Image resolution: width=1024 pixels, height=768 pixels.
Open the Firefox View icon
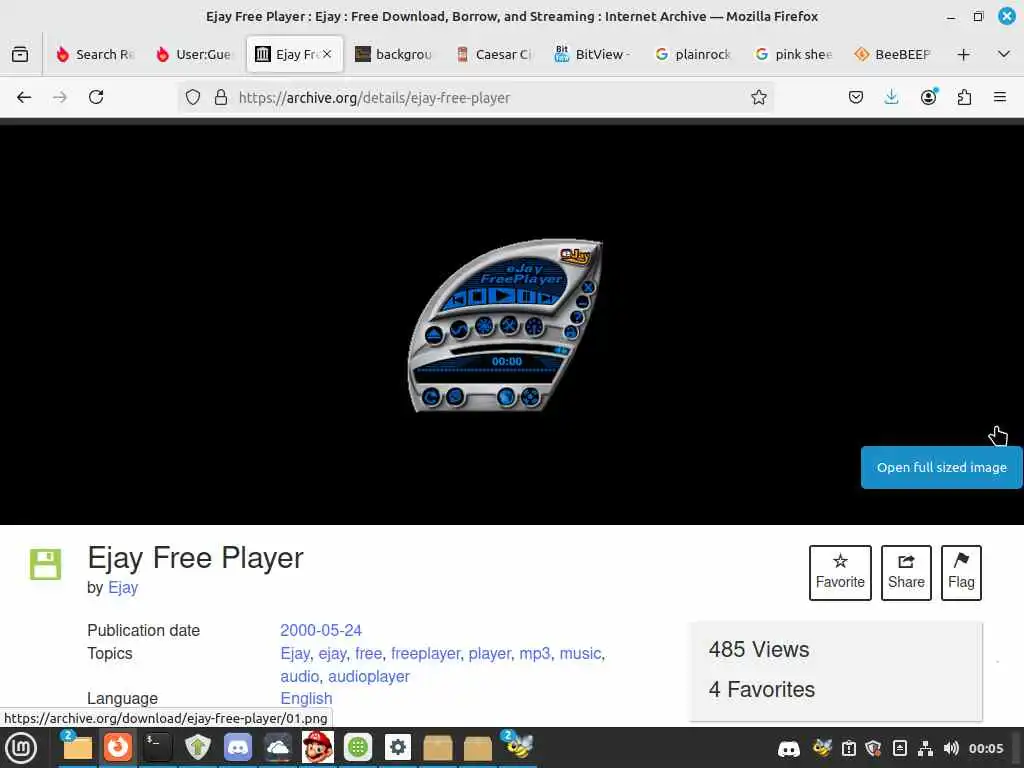point(20,54)
